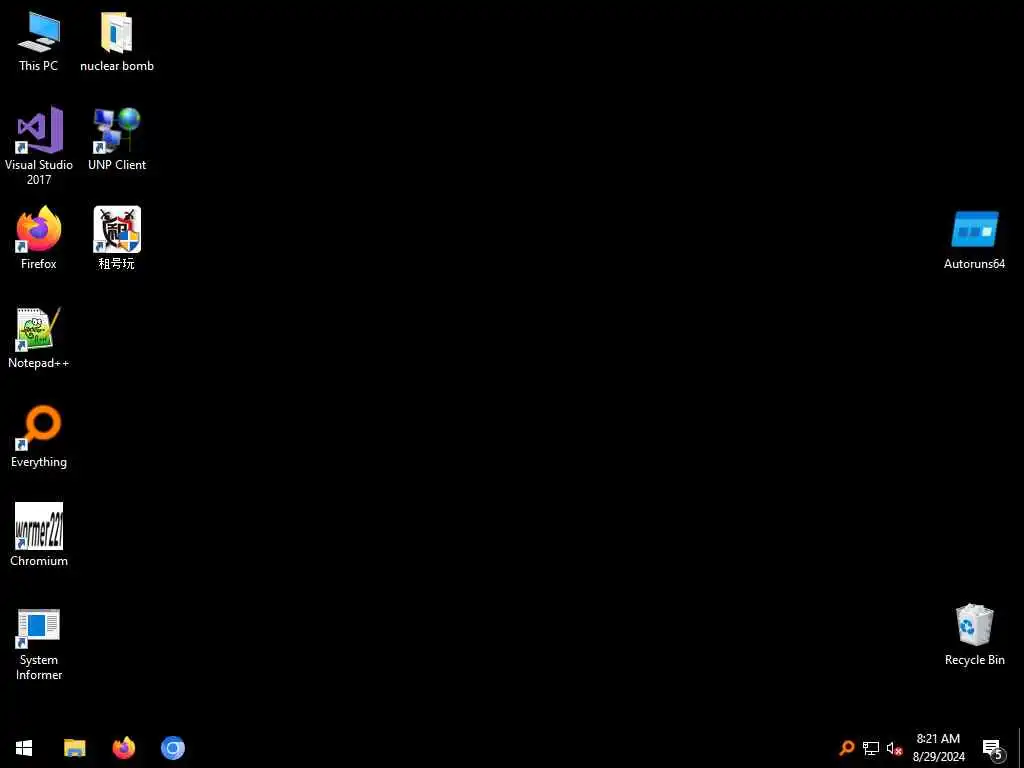
Task: Select the Everything search shortcut
Action: 39,437
